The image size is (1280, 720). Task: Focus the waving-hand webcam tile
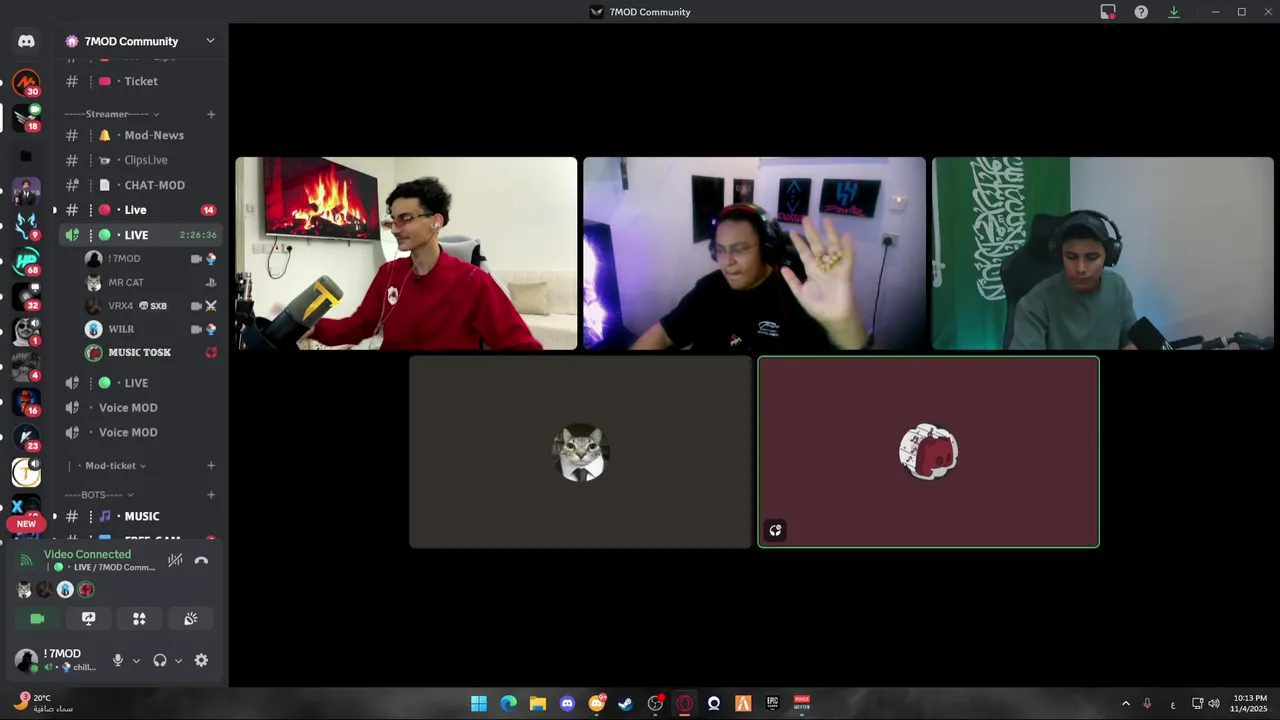tap(755, 253)
